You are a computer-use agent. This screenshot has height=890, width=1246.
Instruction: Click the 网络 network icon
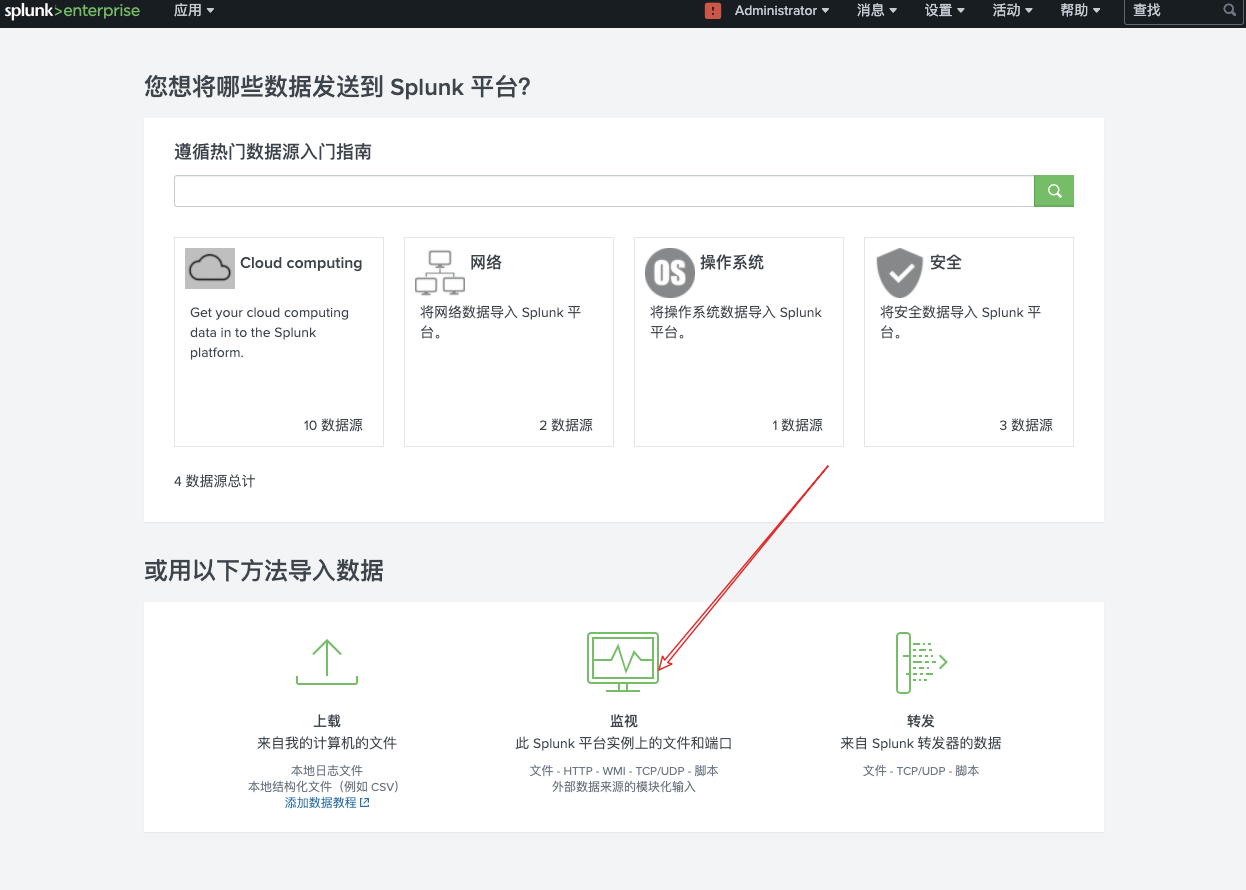point(440,272)
